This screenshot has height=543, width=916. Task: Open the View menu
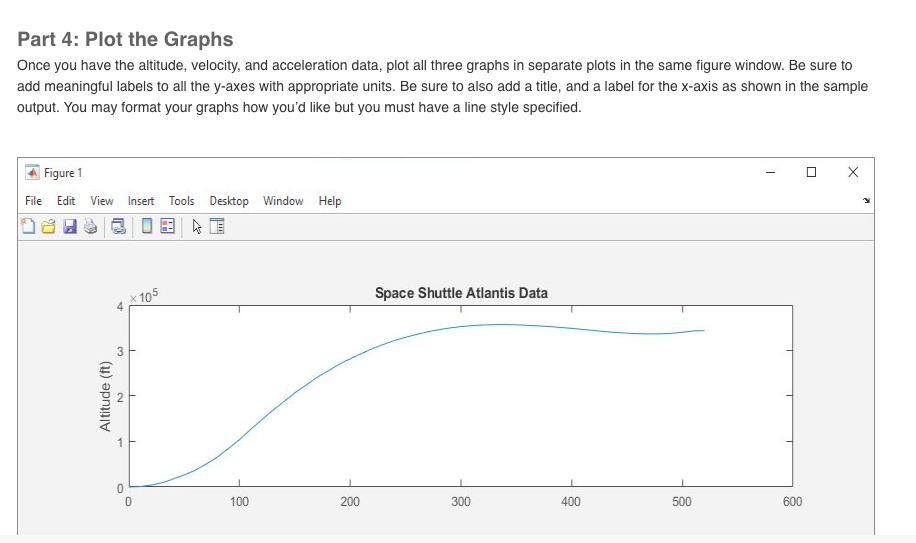[x=102, y=201]
